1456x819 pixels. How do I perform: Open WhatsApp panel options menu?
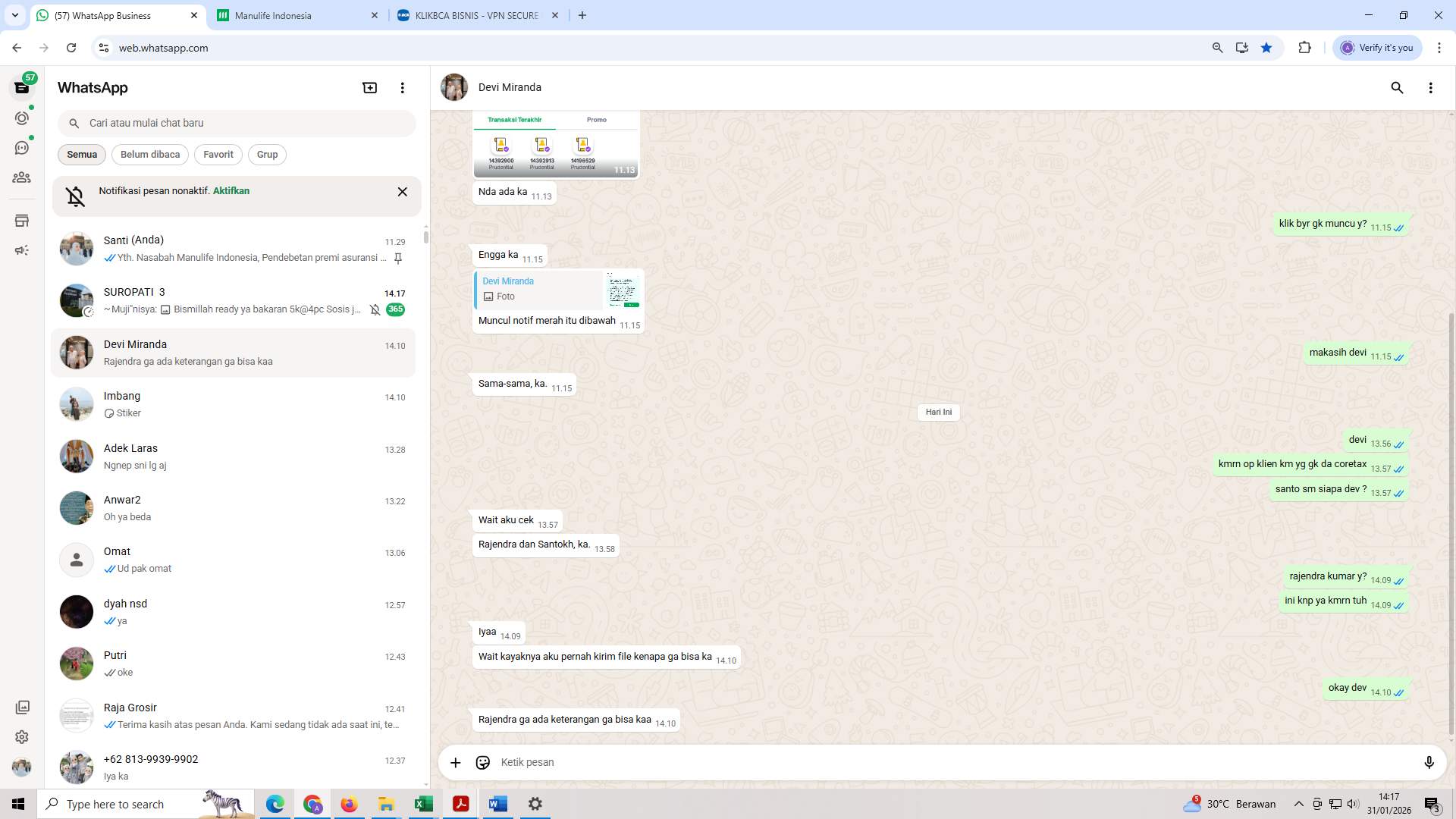[402, 87]
